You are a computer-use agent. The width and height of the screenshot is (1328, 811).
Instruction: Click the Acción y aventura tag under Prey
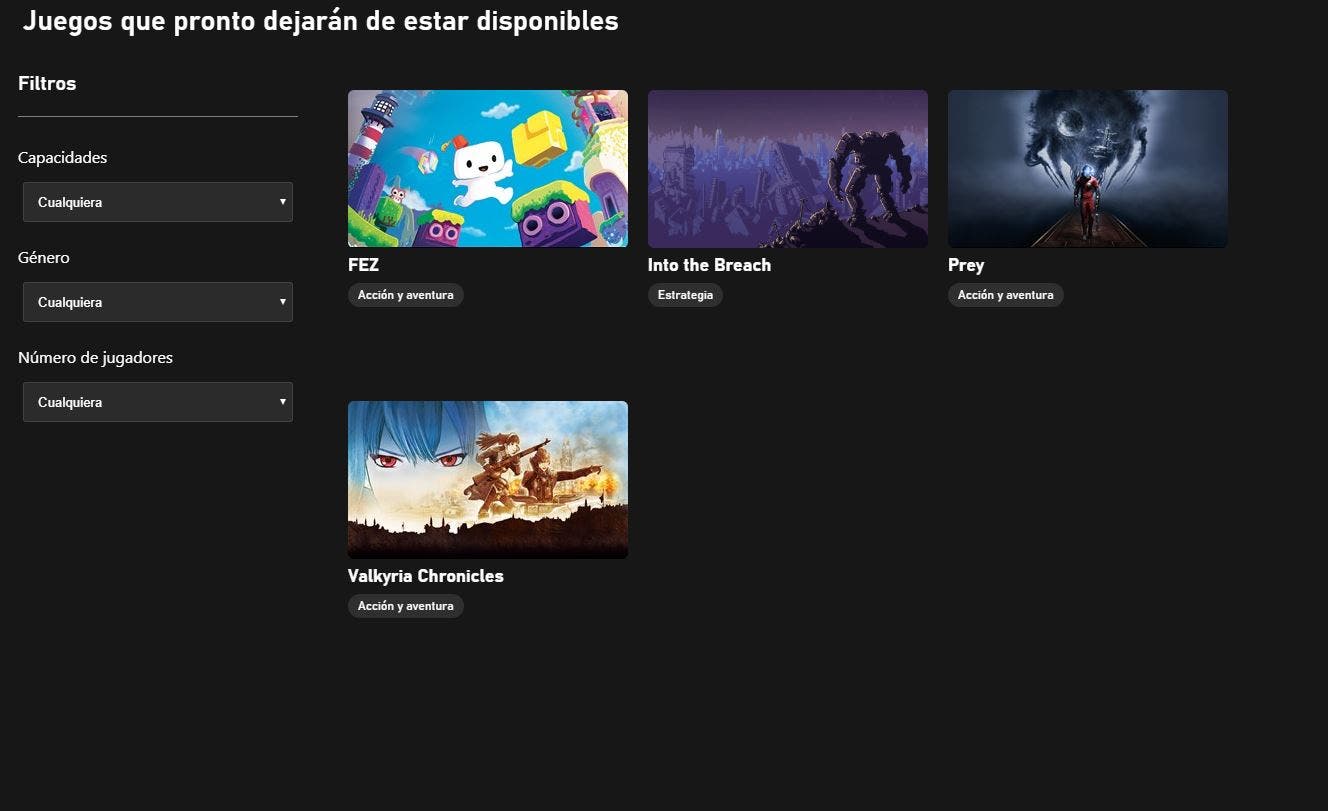(1006, 295)
